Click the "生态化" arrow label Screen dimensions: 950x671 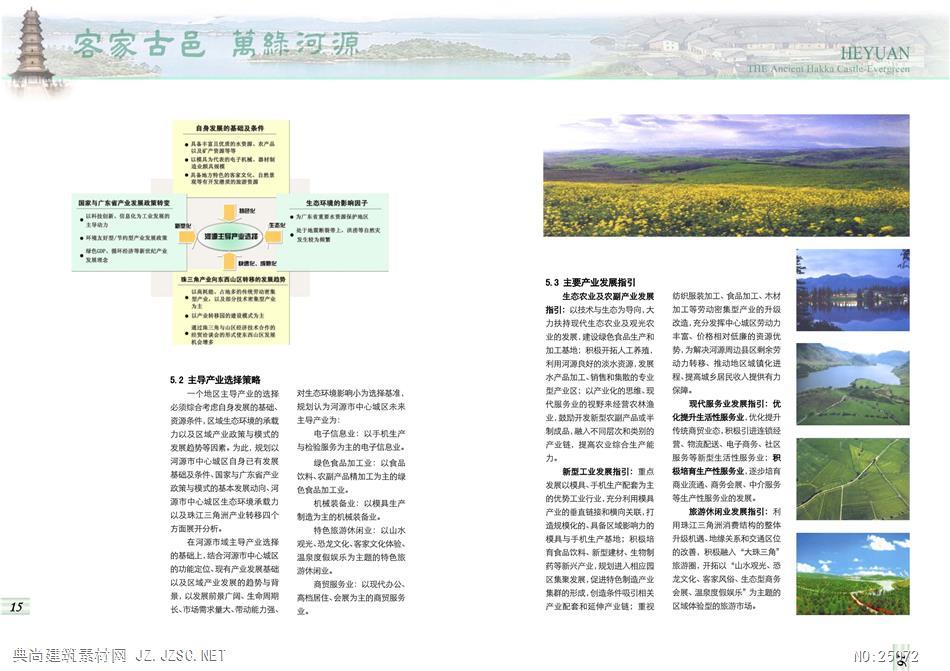click(x=277, y=225)
